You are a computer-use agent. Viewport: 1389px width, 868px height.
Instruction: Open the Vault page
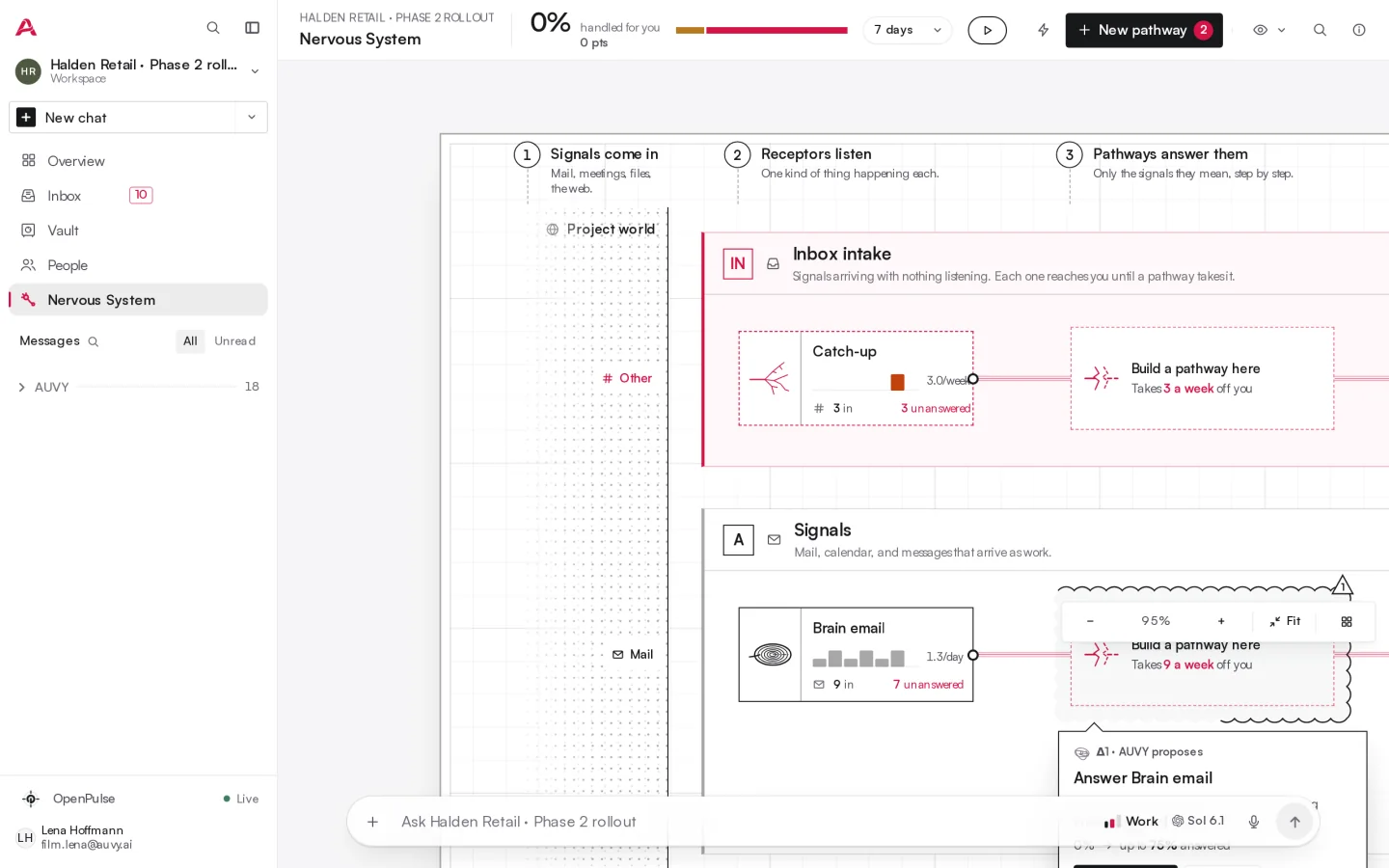coord(138,231)
